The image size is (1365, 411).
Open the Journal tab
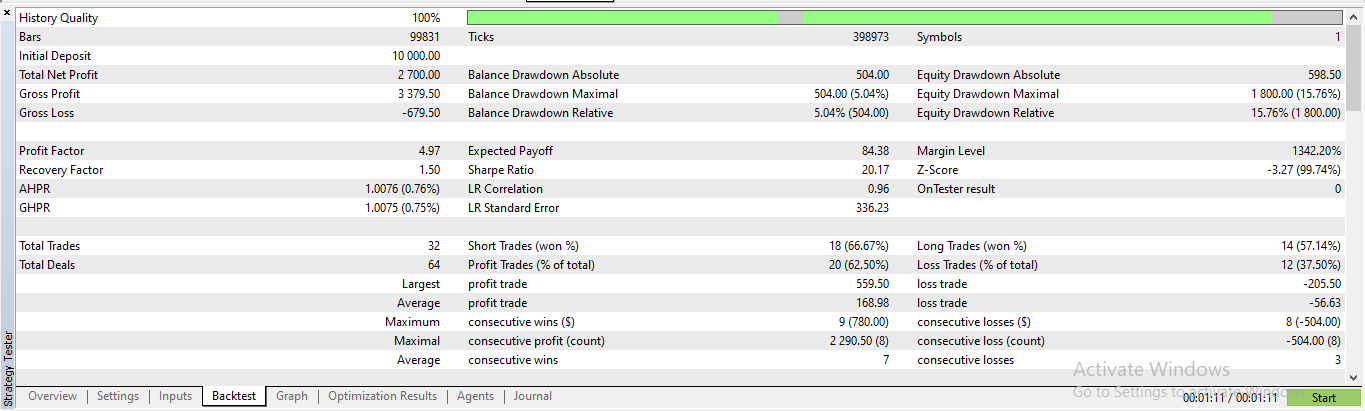533,396
